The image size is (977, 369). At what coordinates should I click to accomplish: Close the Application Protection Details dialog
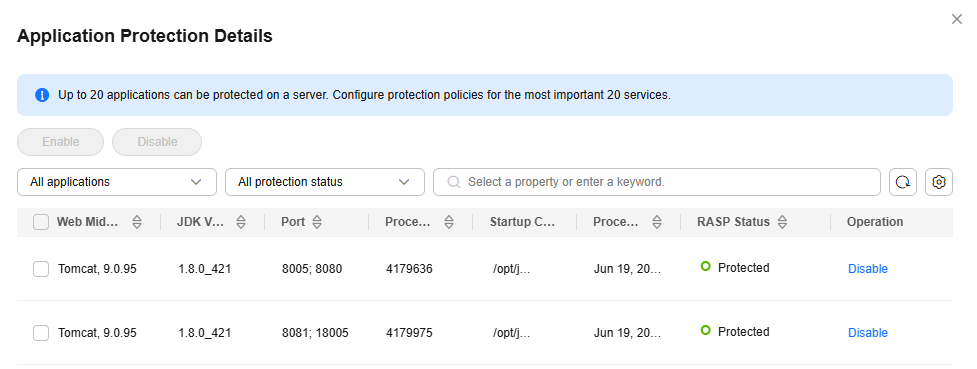pyautogui.click(x=957, y=19)
